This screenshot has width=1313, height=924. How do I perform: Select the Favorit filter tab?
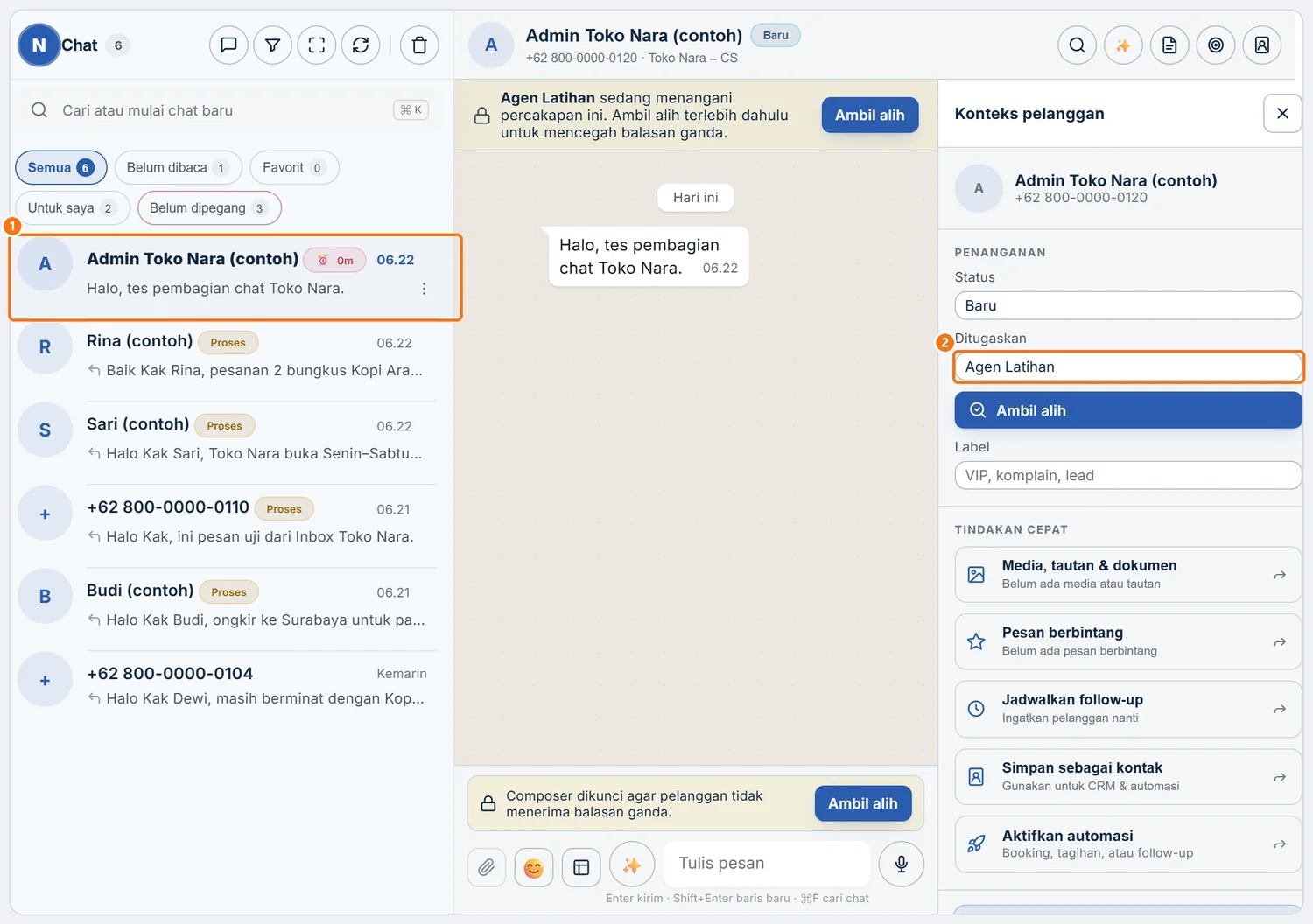294,167
